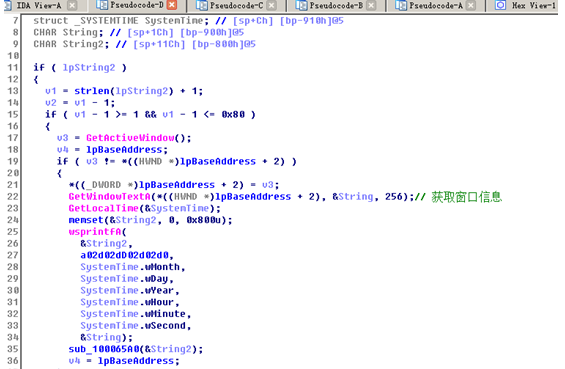This screenshot has width=565, height=369.
Task: Click line number 25 in the gutter
Action: pos(13,232)
